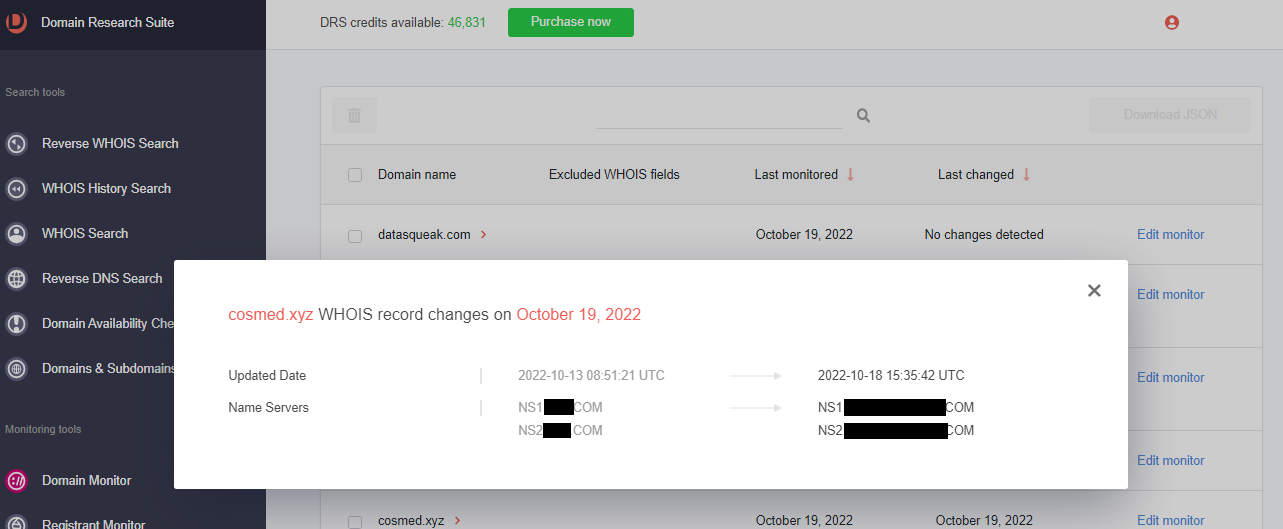This screenshot has width=1283, height=529.
Task: Sort by Last changed arrow
Action: click(1026, 175)
